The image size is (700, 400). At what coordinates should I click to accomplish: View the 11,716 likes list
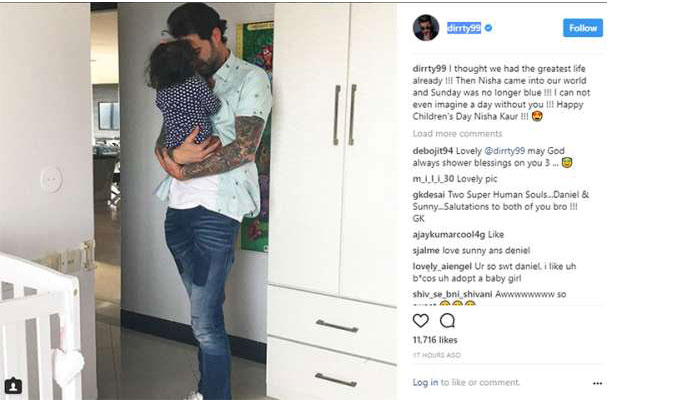(435, 340)
